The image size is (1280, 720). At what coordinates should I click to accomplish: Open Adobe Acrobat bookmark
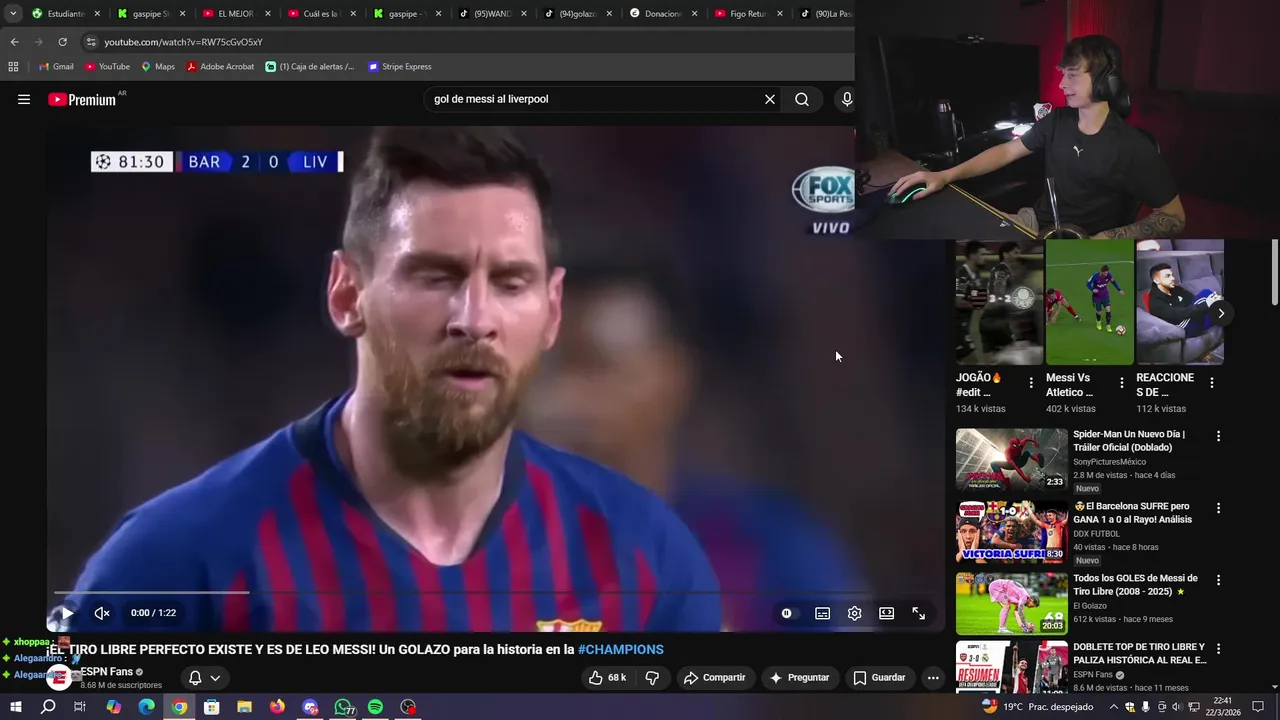coord(220,67)
